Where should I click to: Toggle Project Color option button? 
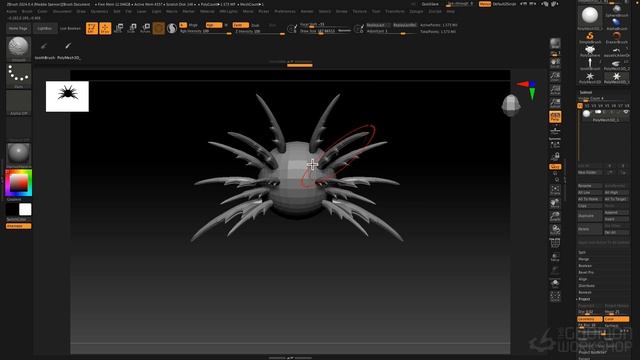click(x=616, y=319)
